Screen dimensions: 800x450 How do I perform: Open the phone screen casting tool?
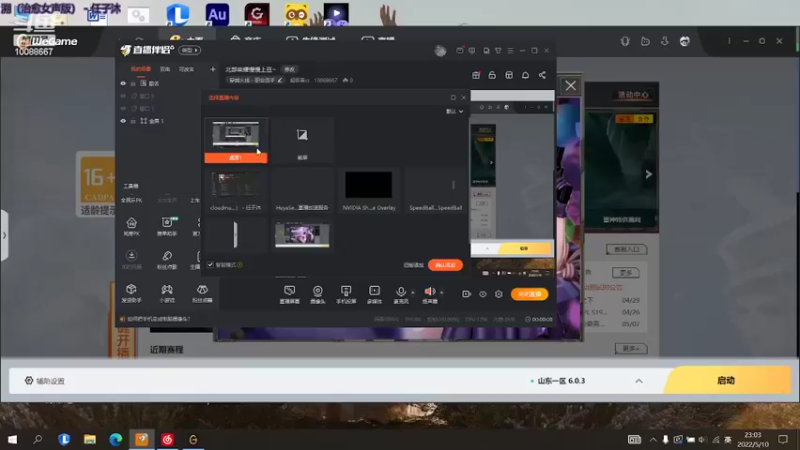(346, 294)
